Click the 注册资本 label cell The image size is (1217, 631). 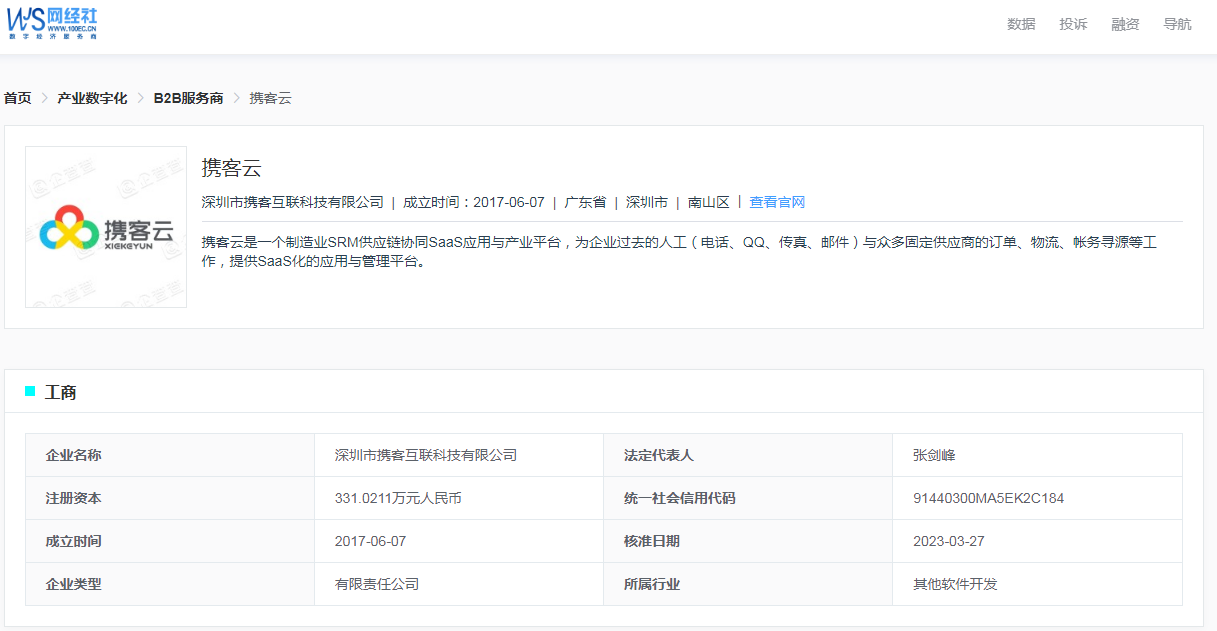point(170,498)
